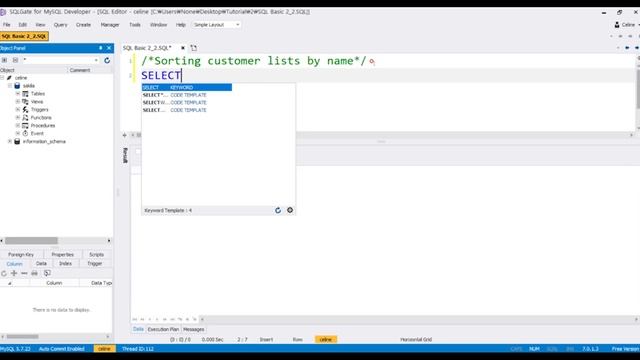Refresh the autocomplete keyword list
The image size is (640, 360).
pos(278,210)
